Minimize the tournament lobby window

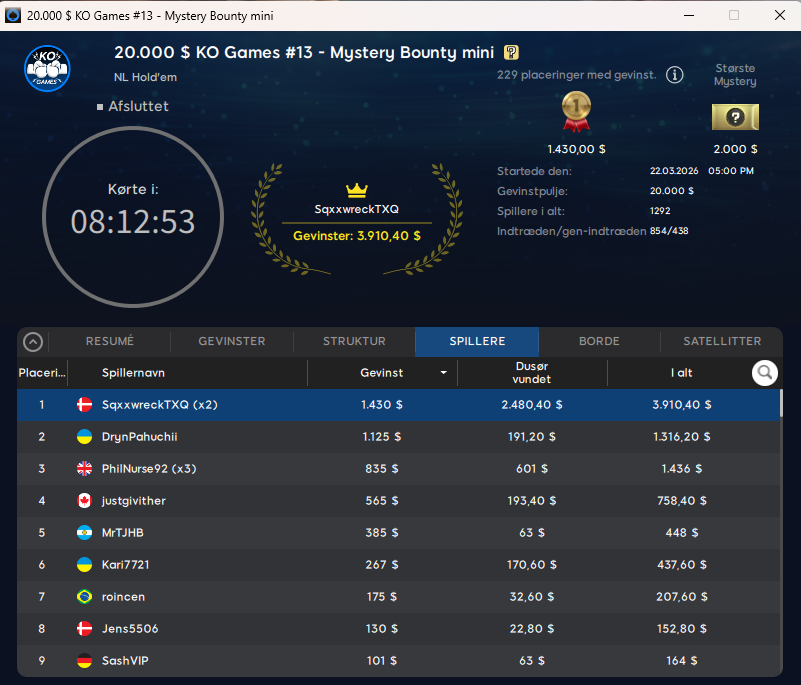[x=689, y=15]
